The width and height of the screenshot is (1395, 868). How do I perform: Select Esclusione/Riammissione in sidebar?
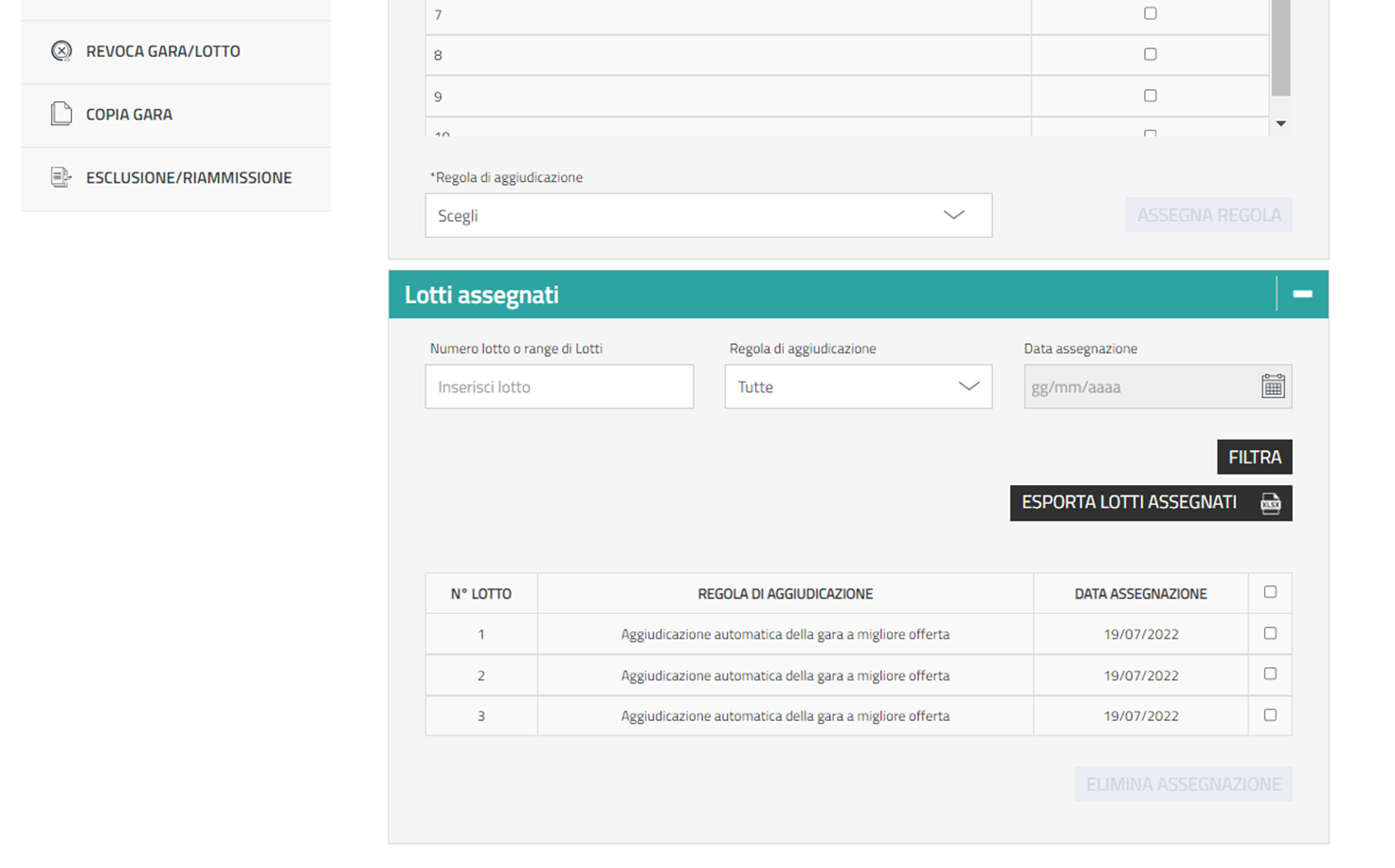(189, 177)
